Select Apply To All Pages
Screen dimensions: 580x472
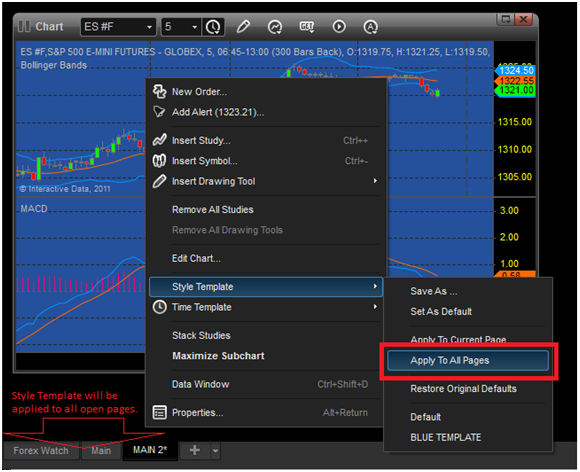(x=468, y=361)
